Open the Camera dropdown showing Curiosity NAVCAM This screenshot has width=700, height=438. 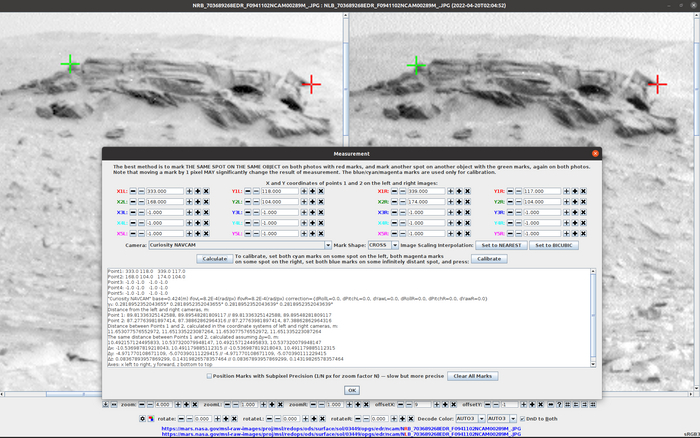pos(238,244)
